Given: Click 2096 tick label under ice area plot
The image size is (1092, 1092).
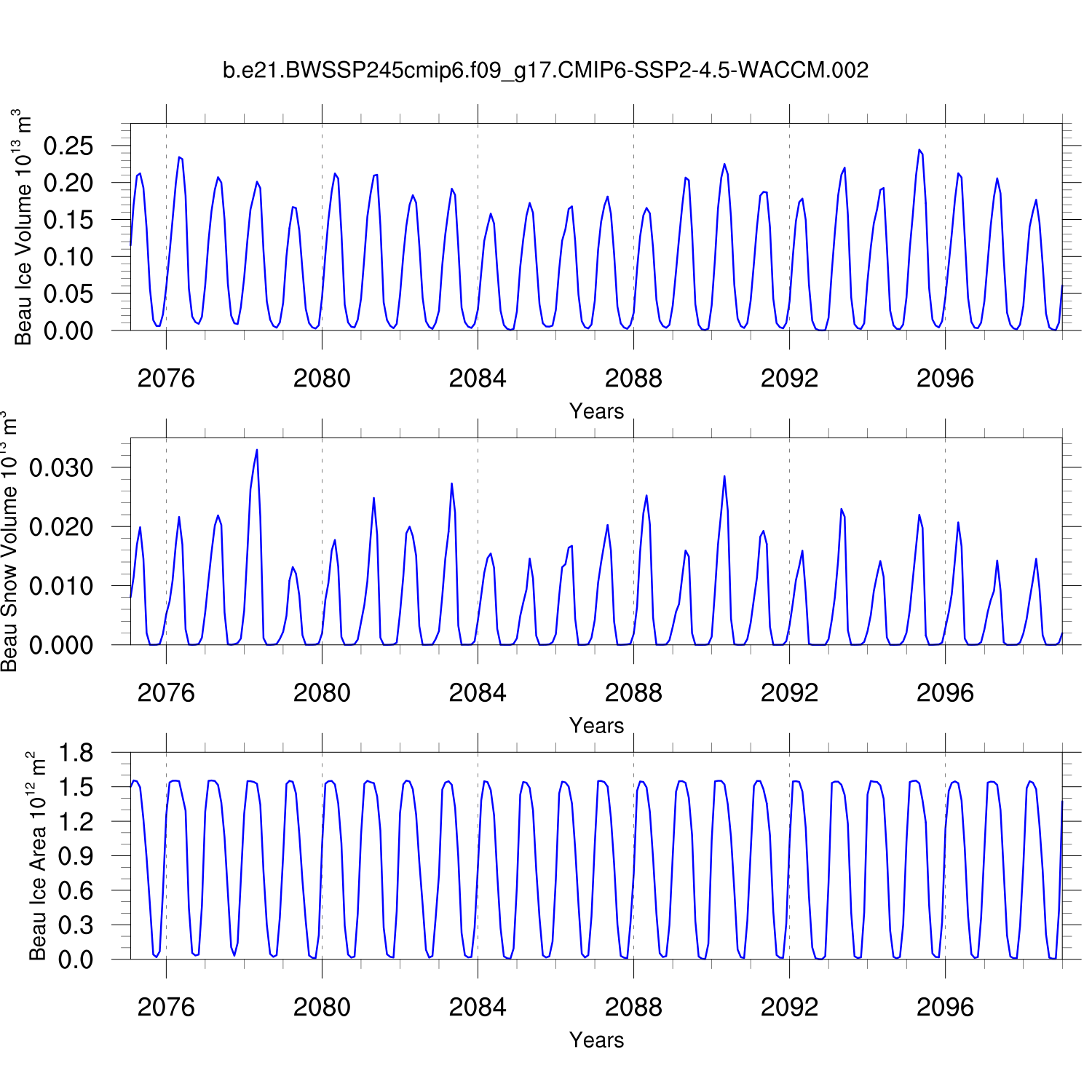Looking at the screenshot, I should point(945,1008).
